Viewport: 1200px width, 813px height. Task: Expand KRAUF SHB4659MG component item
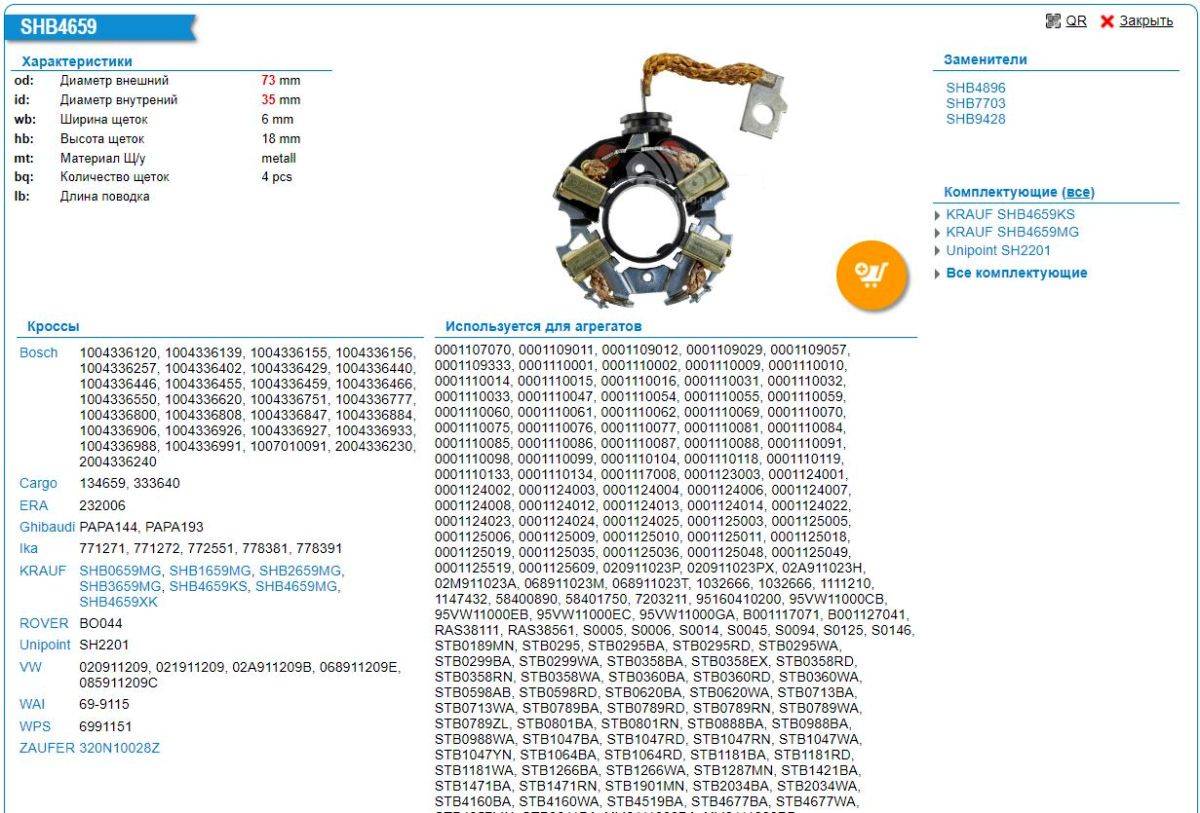tap(1012, 232)
